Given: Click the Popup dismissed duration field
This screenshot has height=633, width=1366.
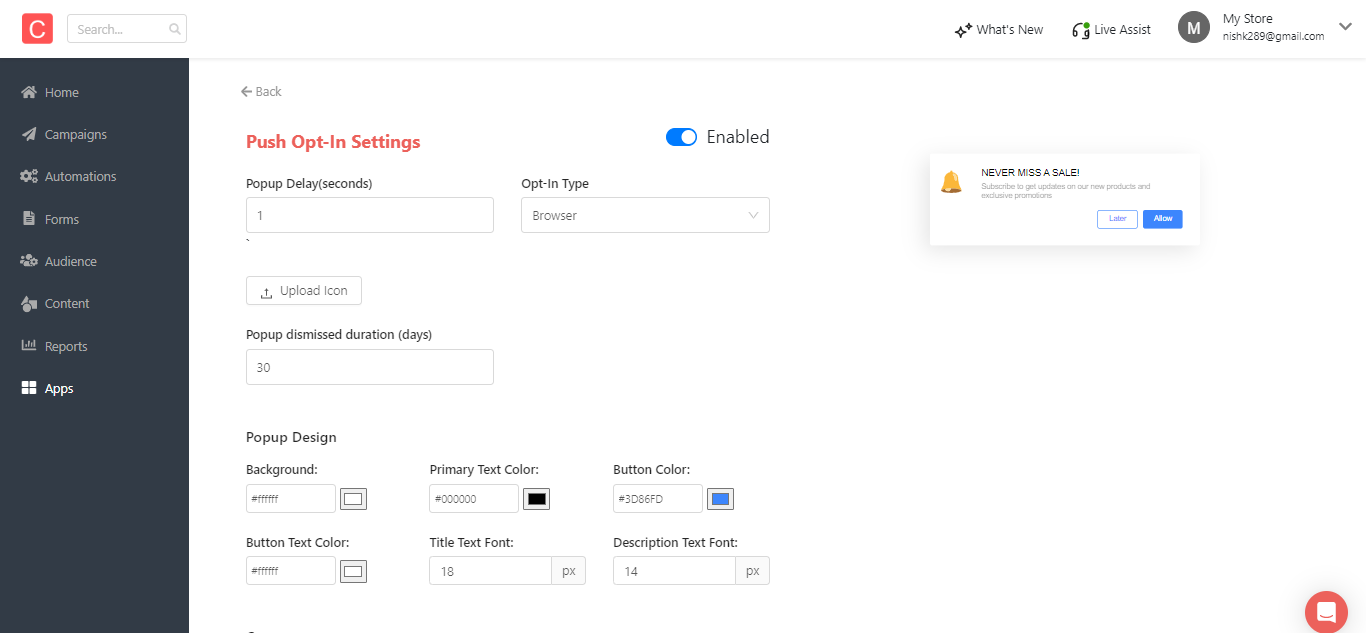Looking at the screenshot, I should click(370, 367).
